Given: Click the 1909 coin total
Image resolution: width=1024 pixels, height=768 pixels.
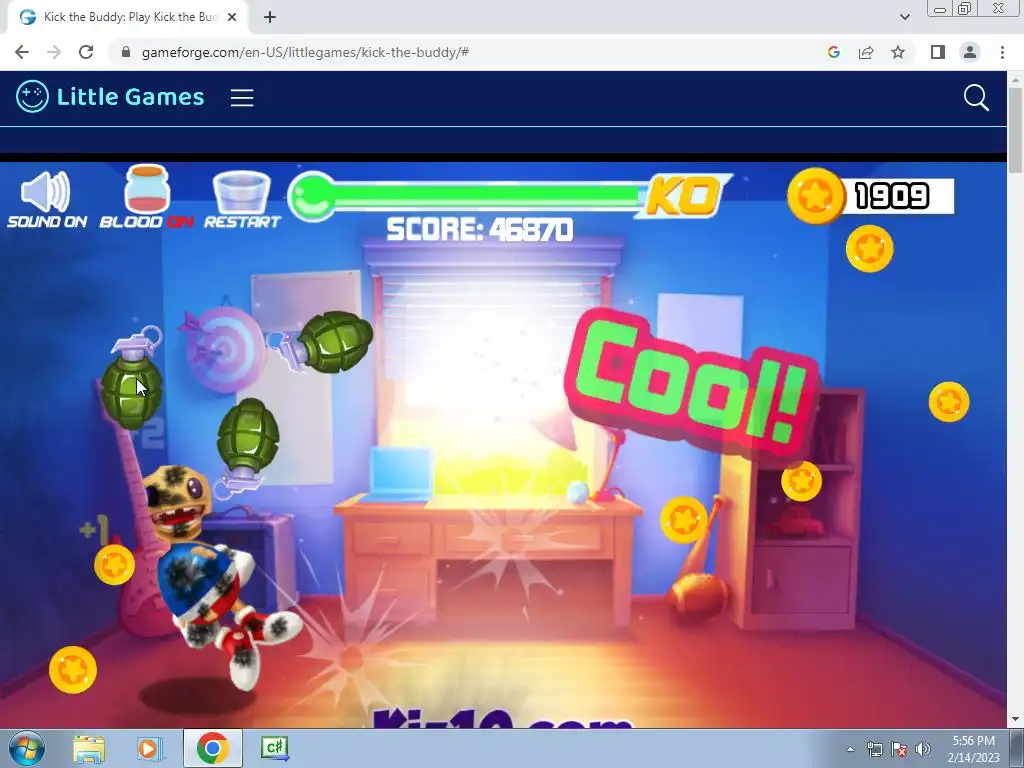Looking at the screenshot, I should pyautogui.click(x=892, y=196).
